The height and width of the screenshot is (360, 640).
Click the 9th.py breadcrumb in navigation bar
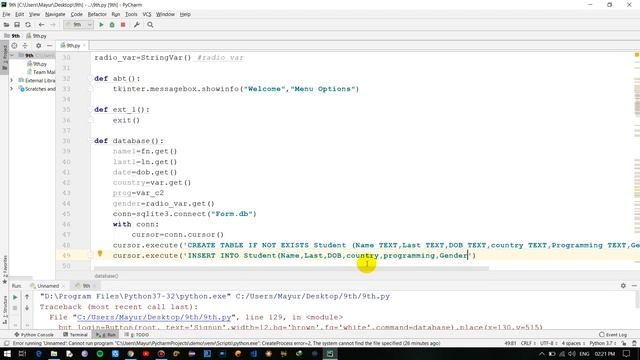pos(36,36)
